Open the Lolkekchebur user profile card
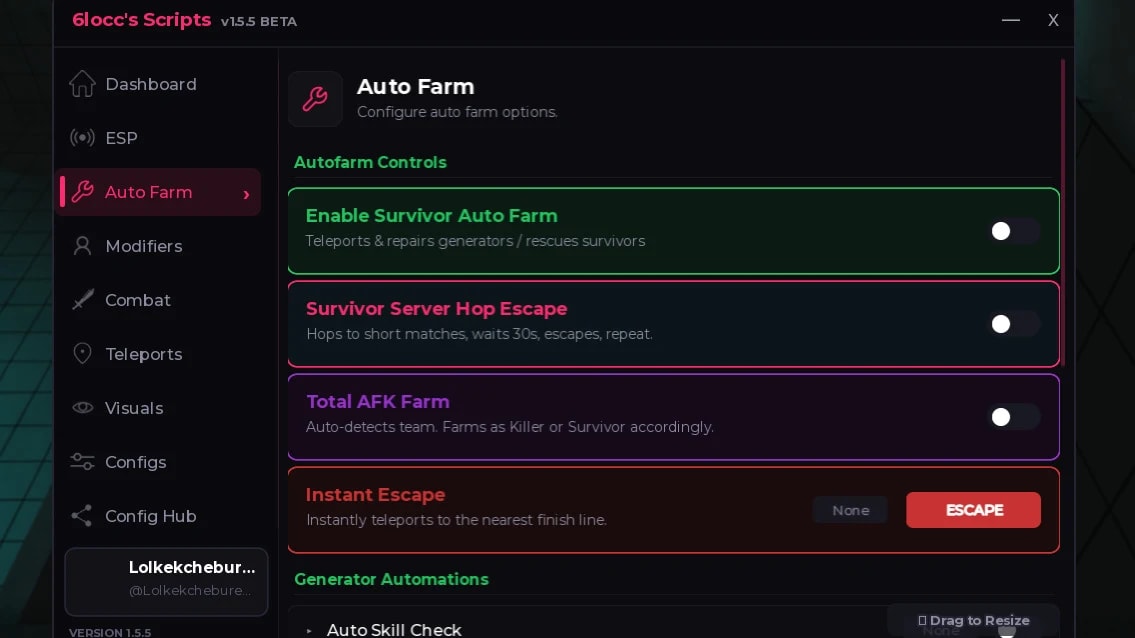The width and height of the screenshot is (1135, 638). click(166, 582)
